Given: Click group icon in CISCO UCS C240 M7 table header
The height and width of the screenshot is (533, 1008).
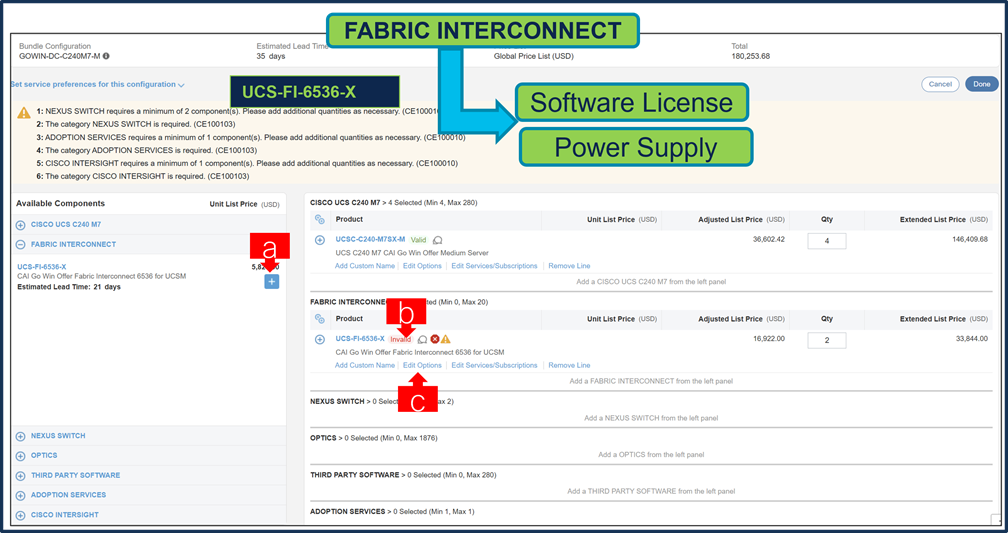Looking at the screenshot, I should pos(320,220).
